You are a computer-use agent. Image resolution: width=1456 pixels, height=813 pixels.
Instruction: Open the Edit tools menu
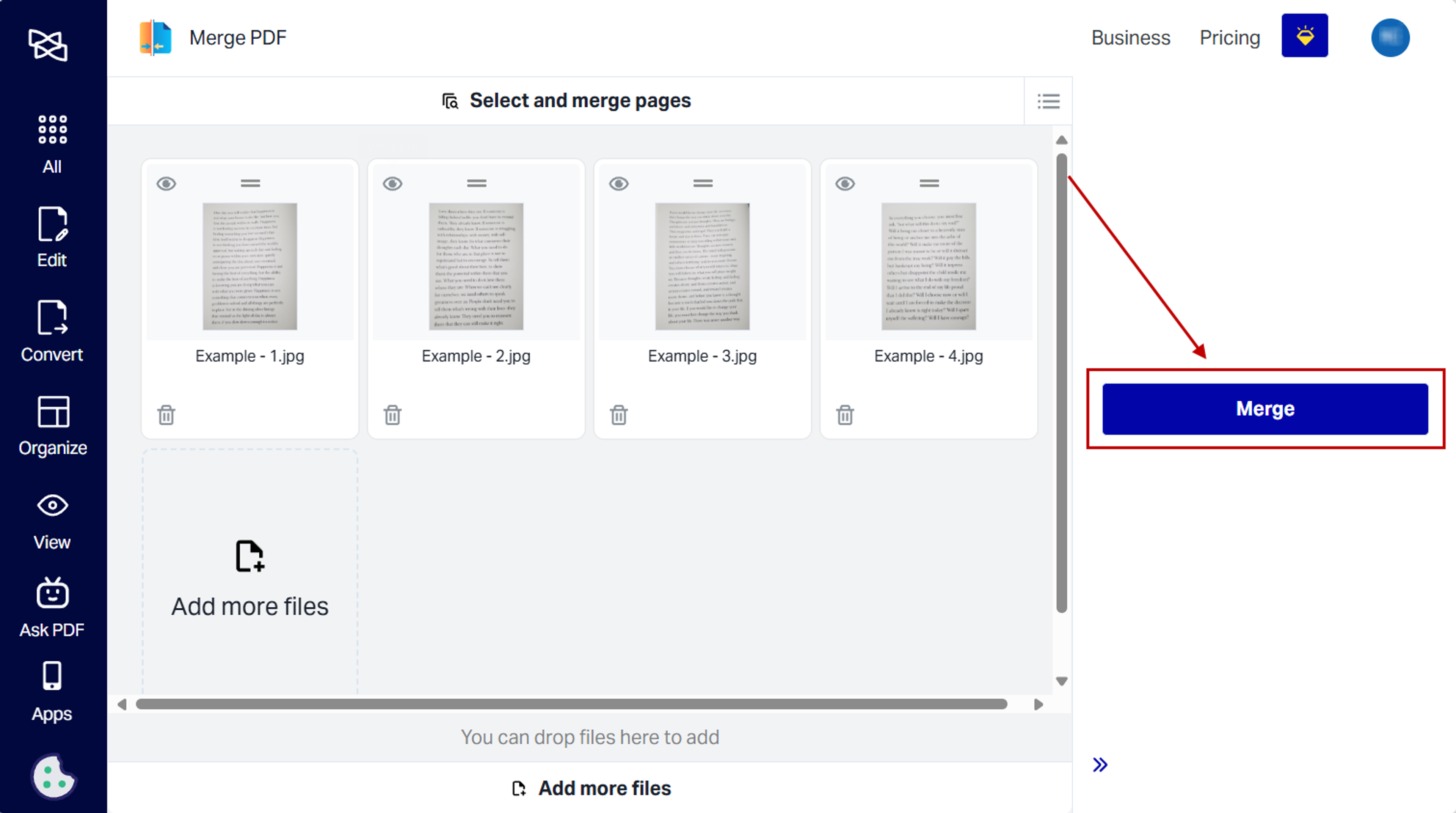click(52, 237)
